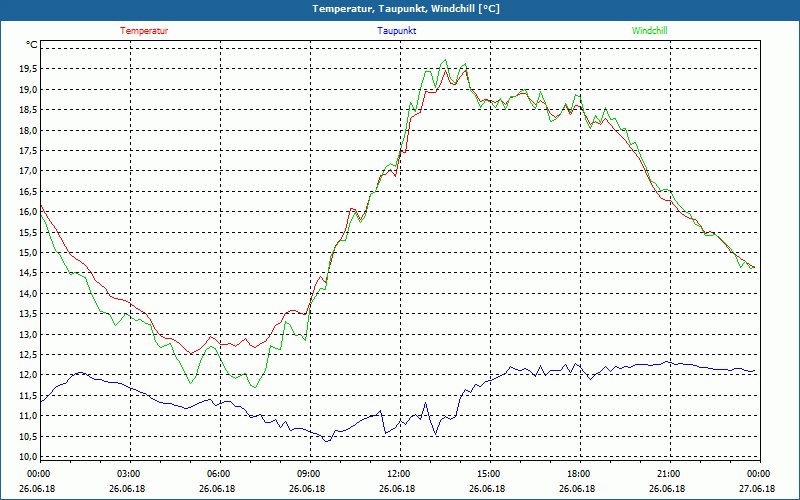This screenshot has height=500, width=800.
Task: Click the 27.06.18 date label
Action: (x=757, y=489)
